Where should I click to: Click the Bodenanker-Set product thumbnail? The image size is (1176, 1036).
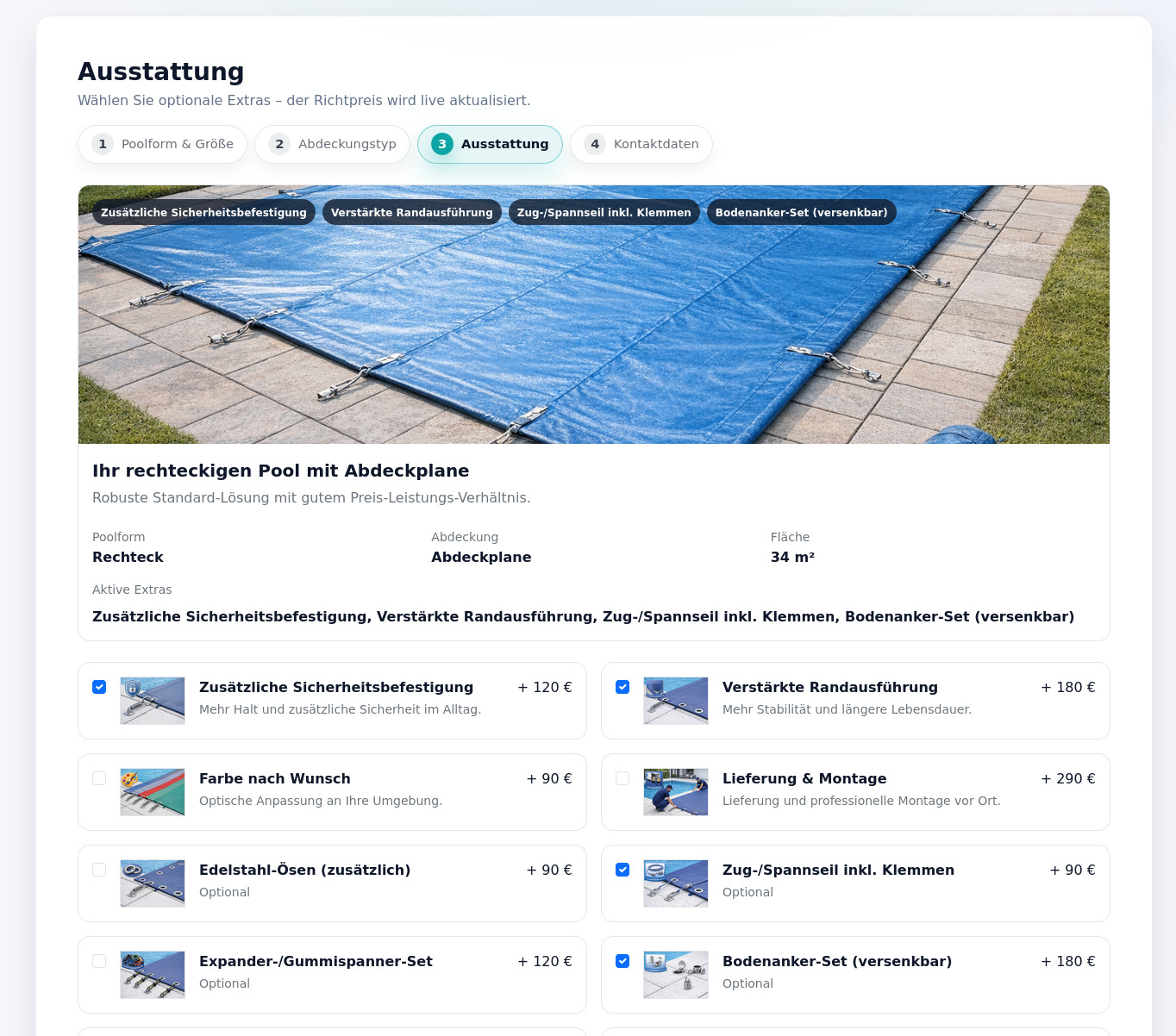coord(676,975)
